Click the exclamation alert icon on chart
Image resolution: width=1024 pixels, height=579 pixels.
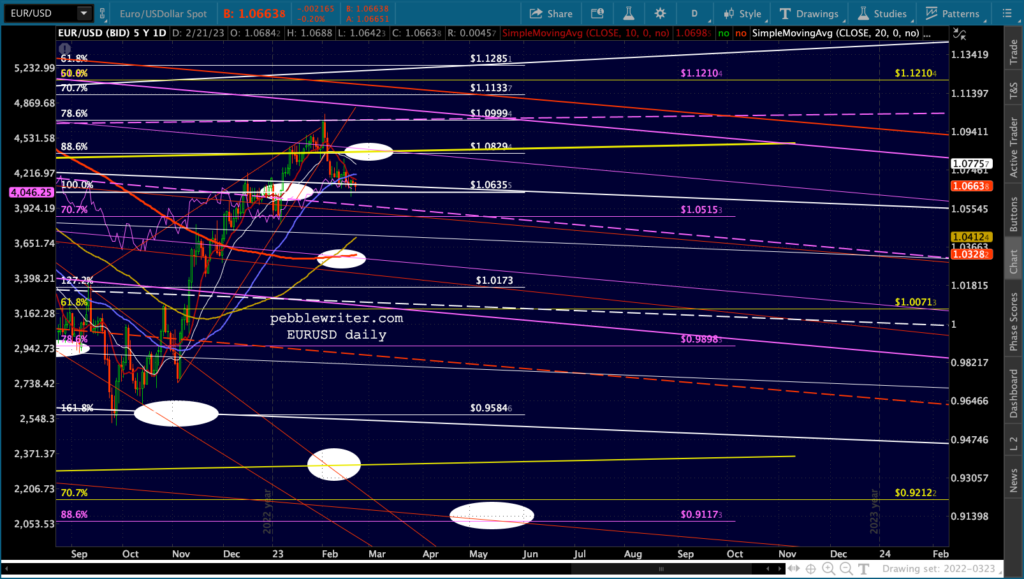pos(65,49)
